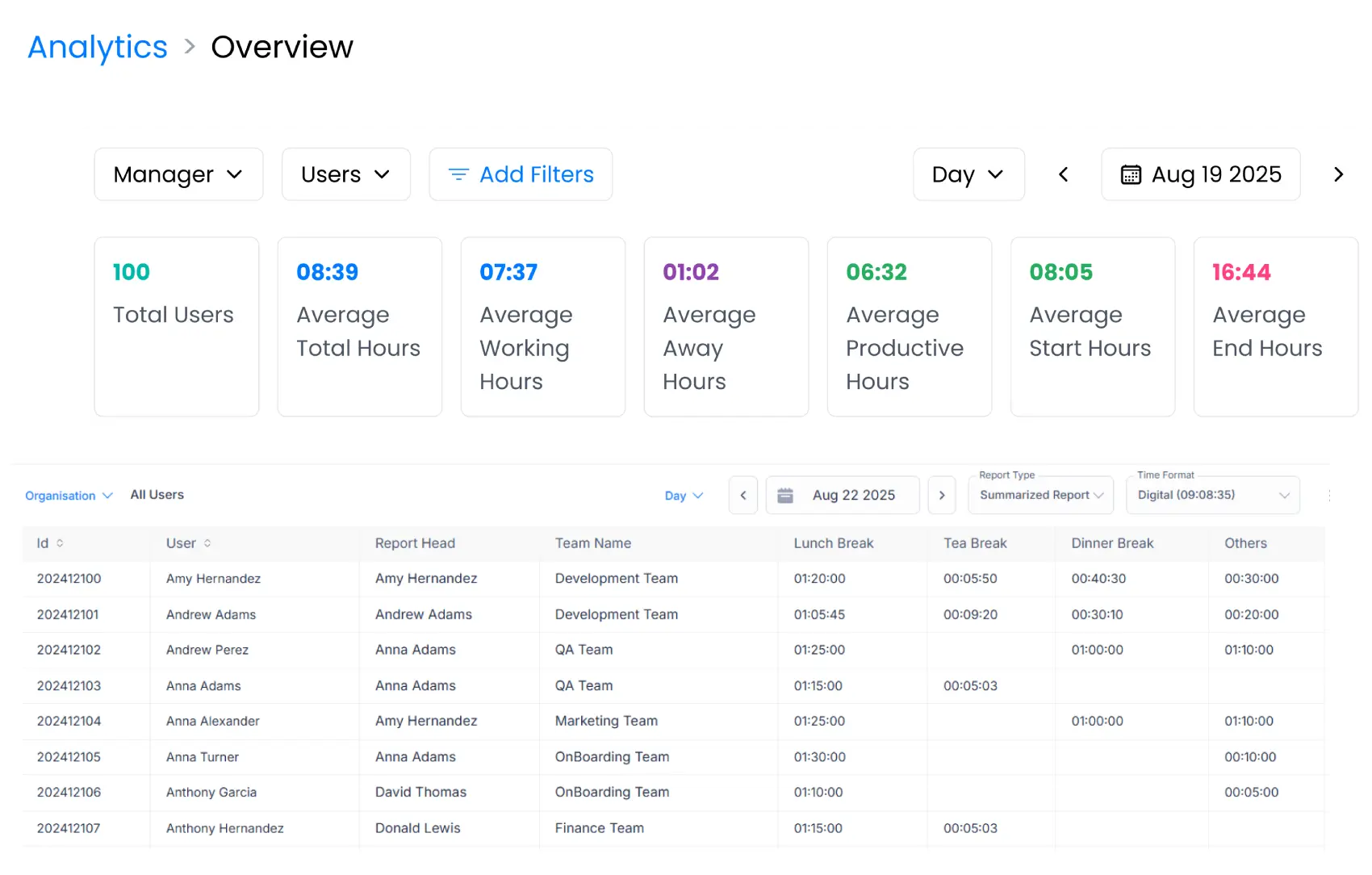Click the Add Filters button
The image size is (1372, 875).
[521, 174]
